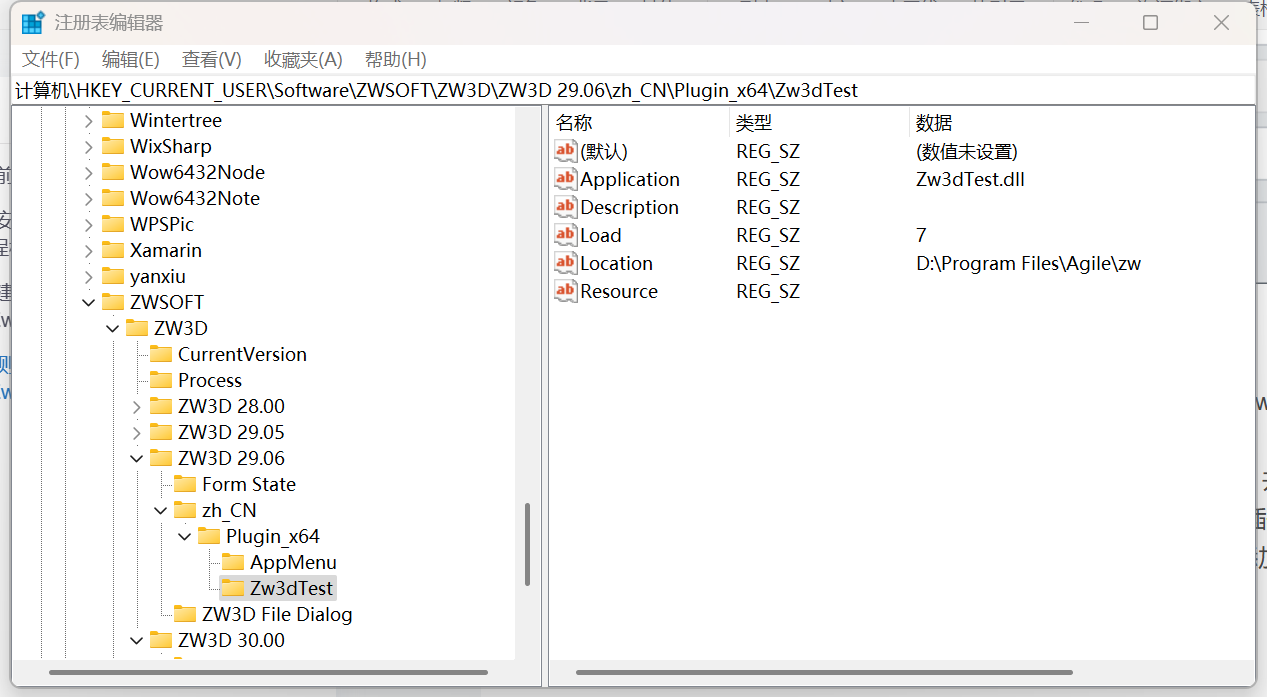
Task: Collapse the ZW3D key chevron
Action: [112, 328]
